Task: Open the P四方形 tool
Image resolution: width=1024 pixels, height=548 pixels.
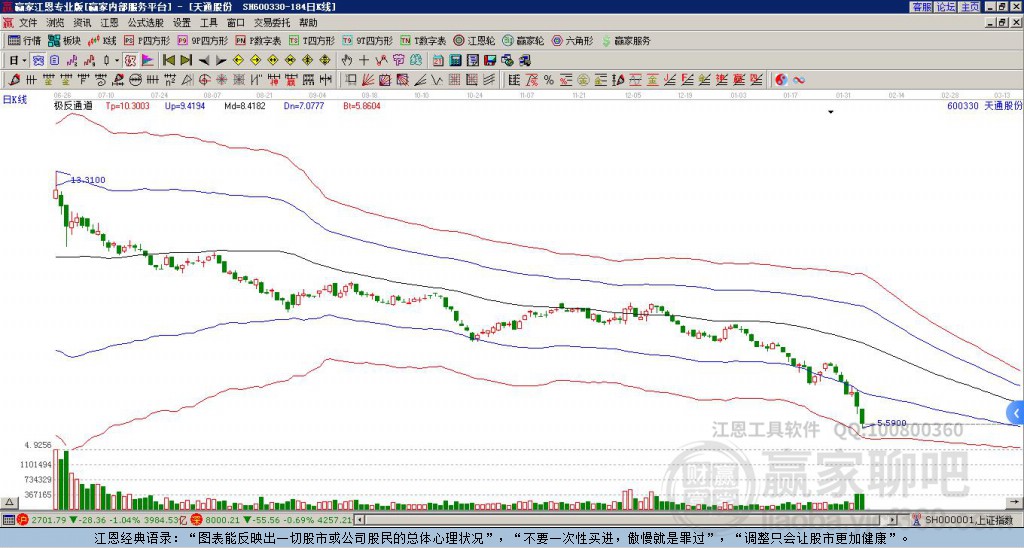Action: pos(147,40)
